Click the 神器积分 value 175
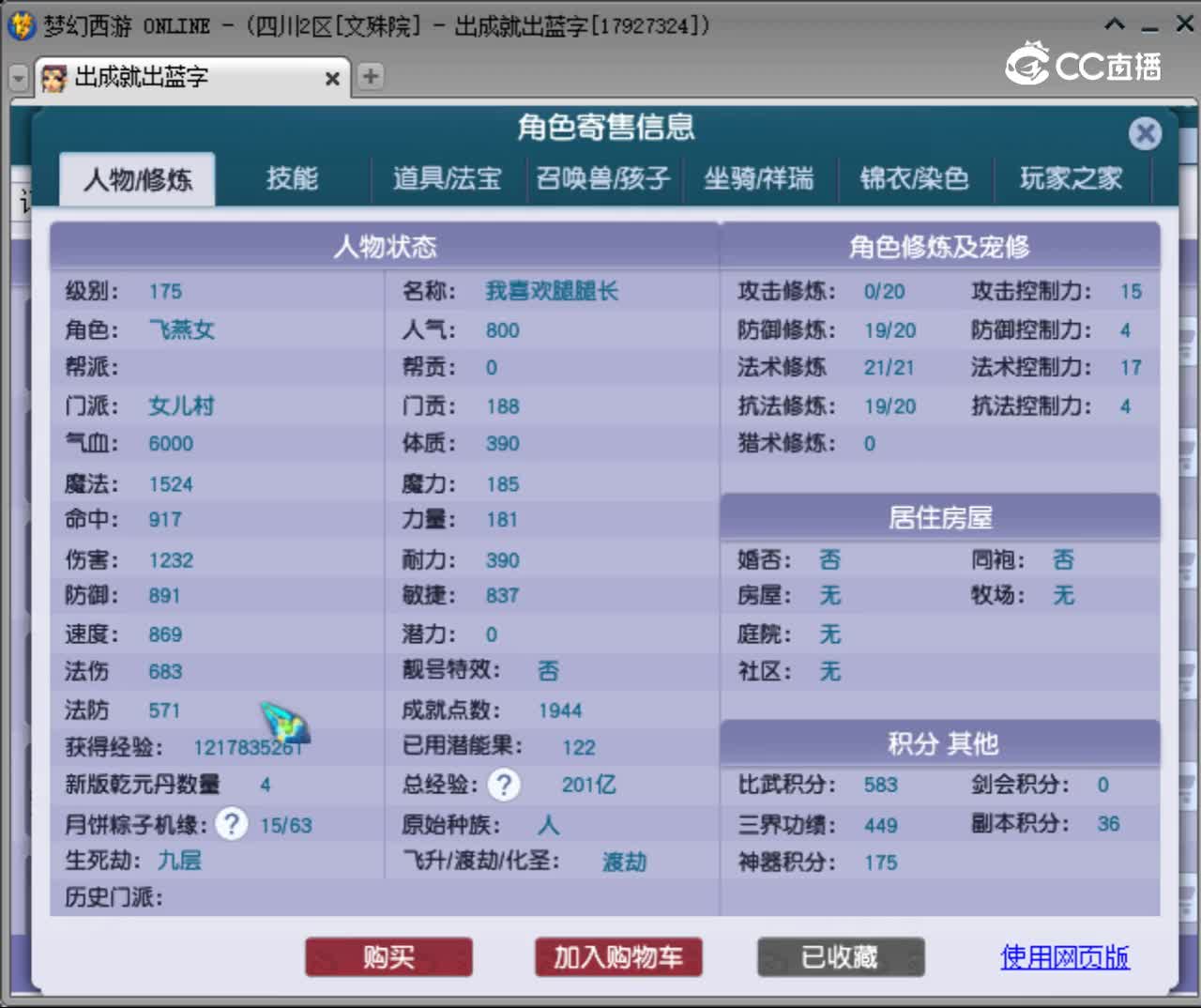 (880, 863)
